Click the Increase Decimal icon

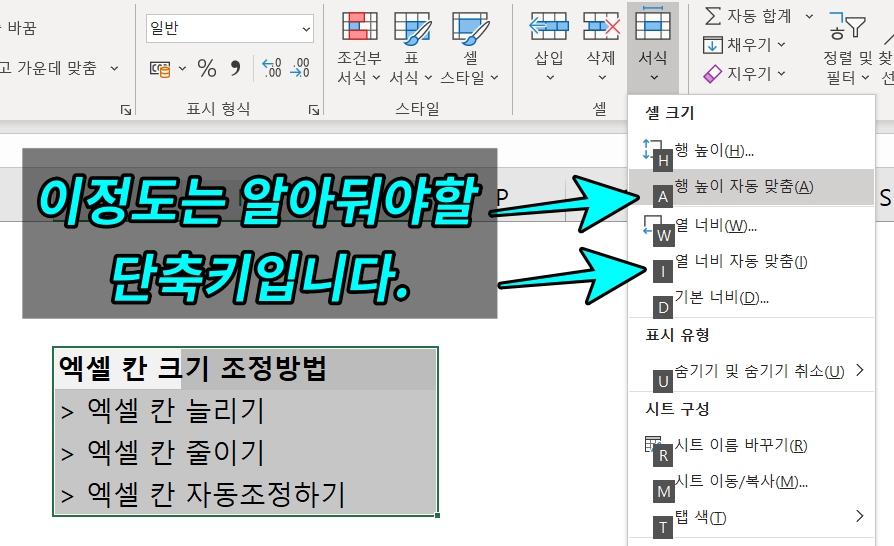click(272, 68)
